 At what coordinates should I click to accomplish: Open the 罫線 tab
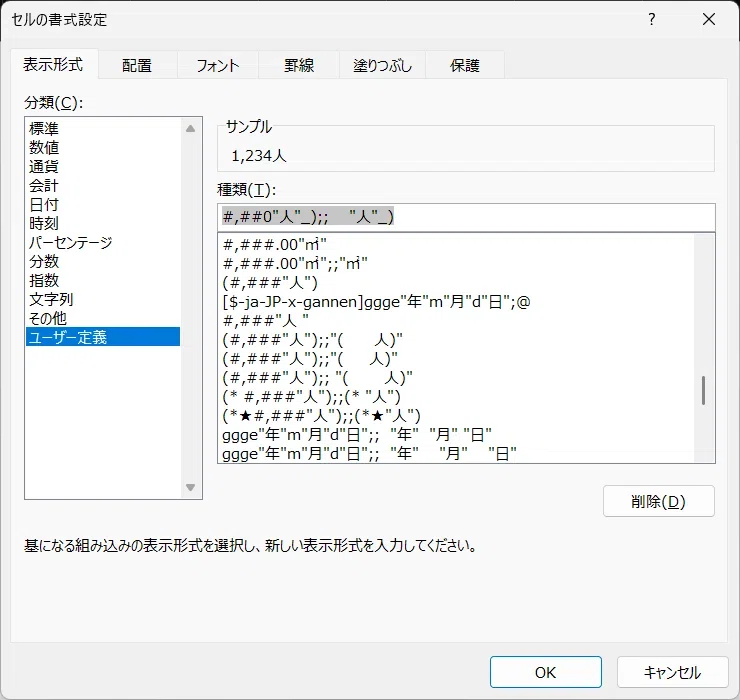pyautogui.click(x=299, y=65)
